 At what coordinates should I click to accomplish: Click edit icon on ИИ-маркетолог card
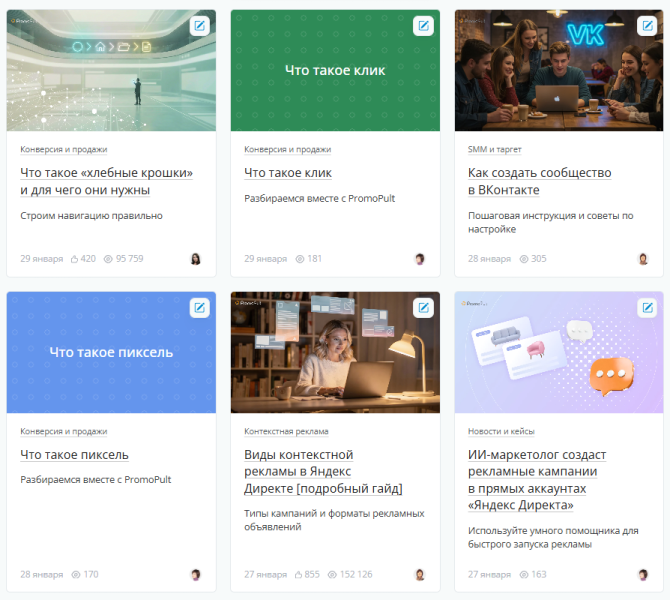(x=648, y=308)
